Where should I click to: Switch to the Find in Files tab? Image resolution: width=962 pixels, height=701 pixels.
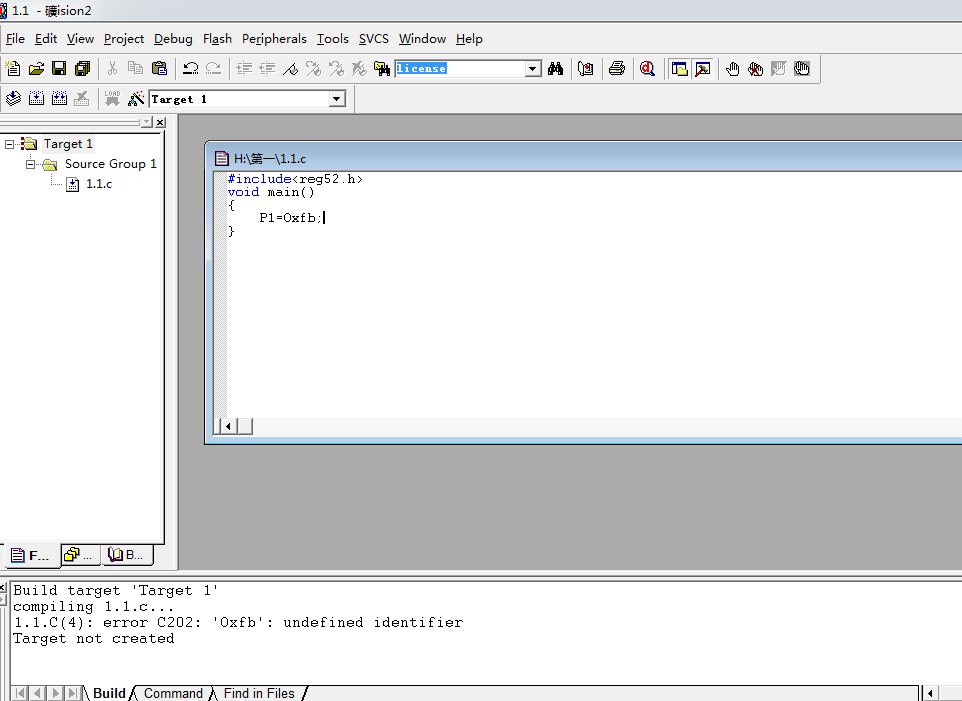(x=259, y=693)
